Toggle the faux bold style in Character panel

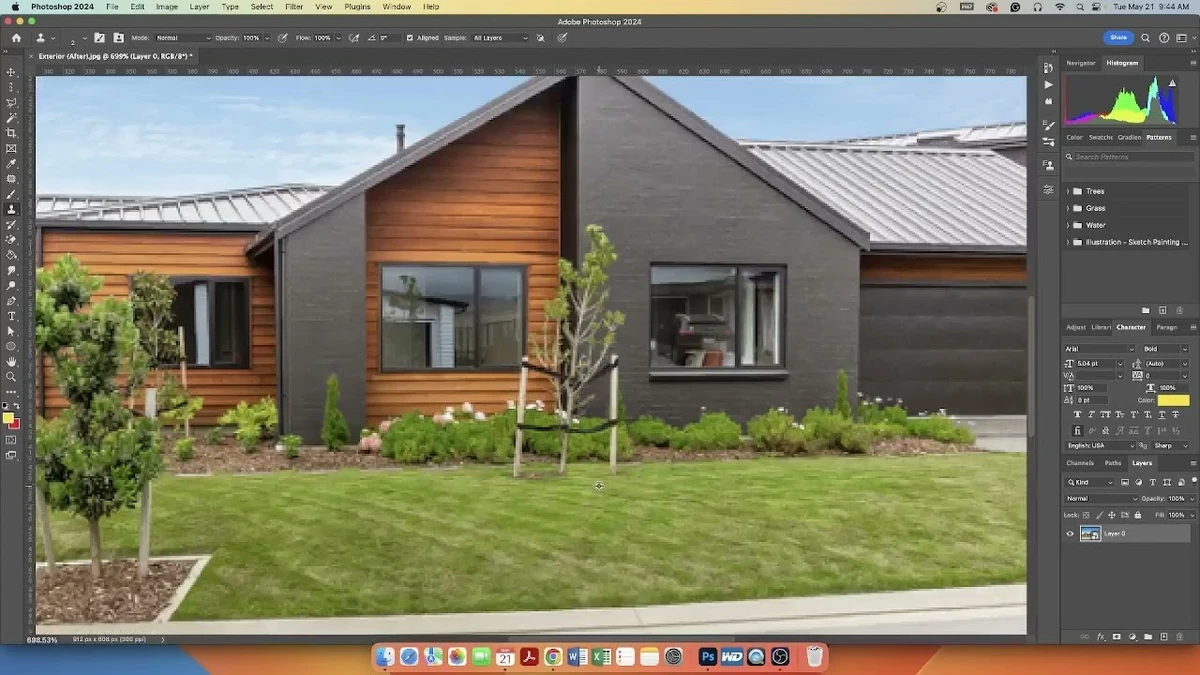tap(1077, 414)
